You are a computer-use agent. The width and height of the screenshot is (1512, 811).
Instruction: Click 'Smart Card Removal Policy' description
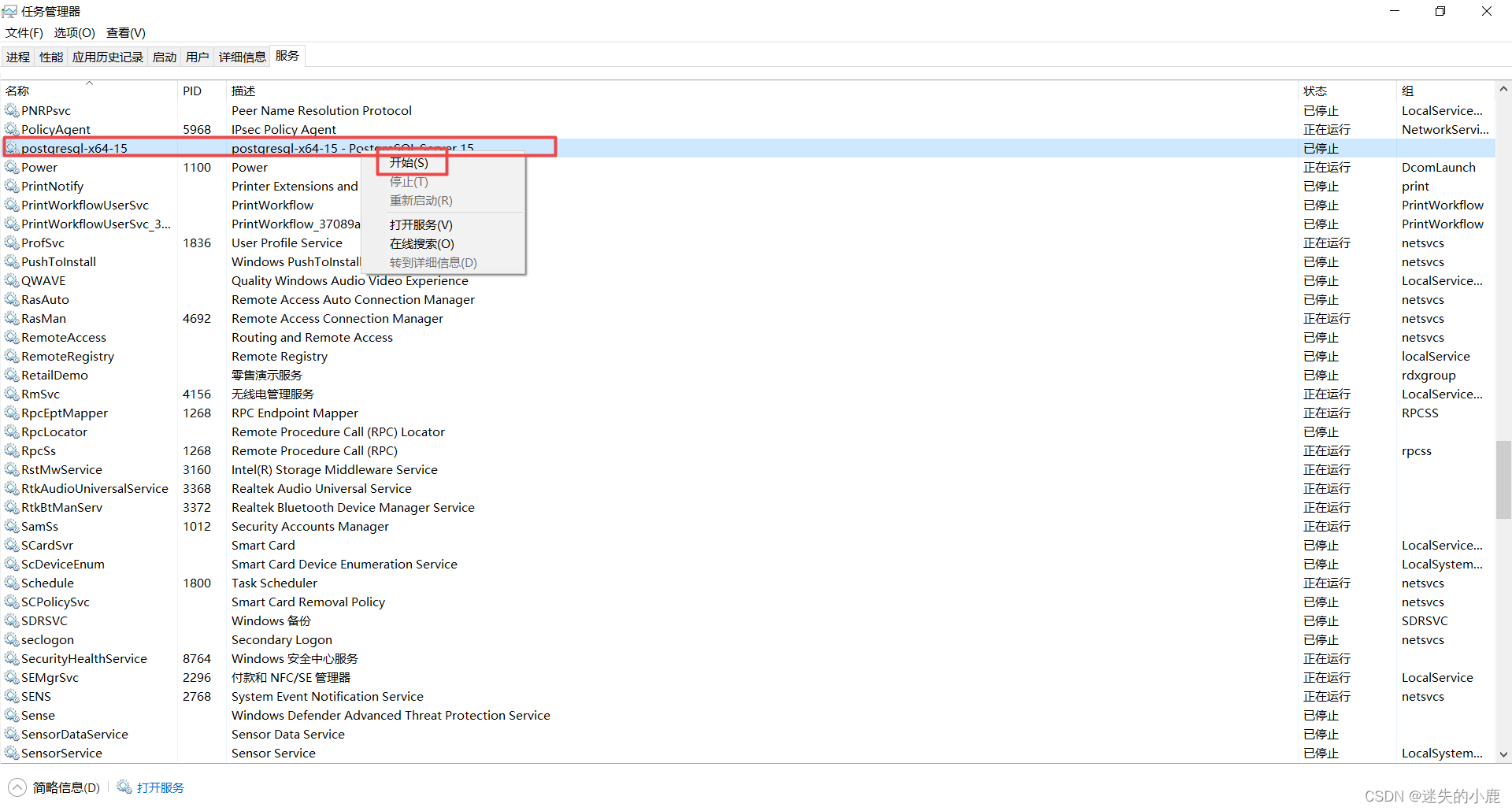tap(308, 602)
